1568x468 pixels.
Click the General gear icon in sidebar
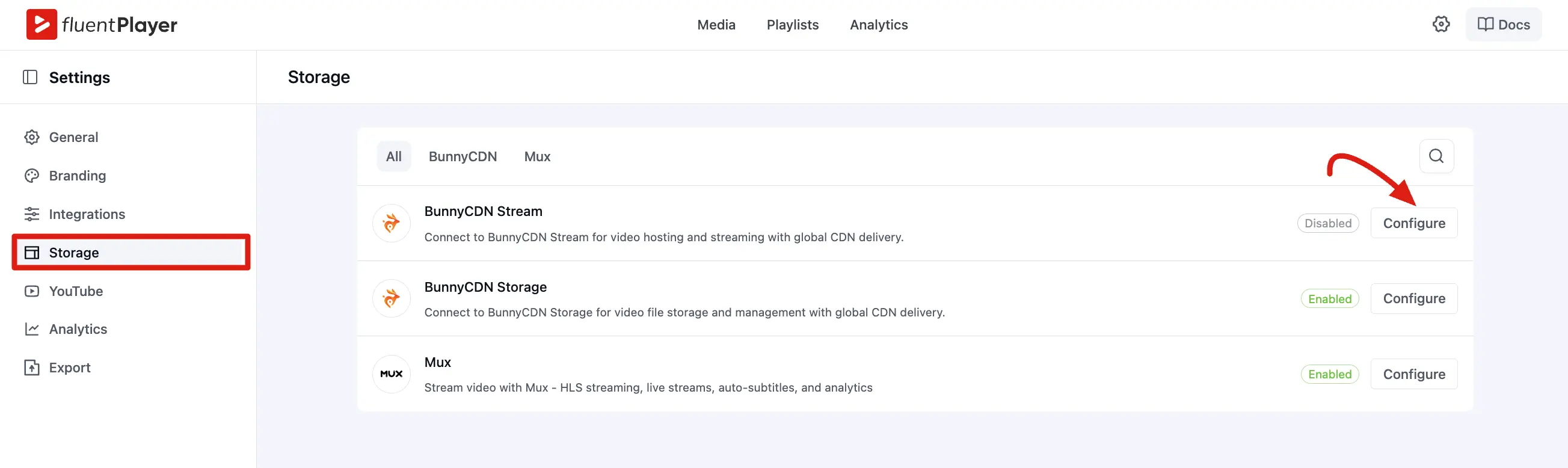coord(32,138)
